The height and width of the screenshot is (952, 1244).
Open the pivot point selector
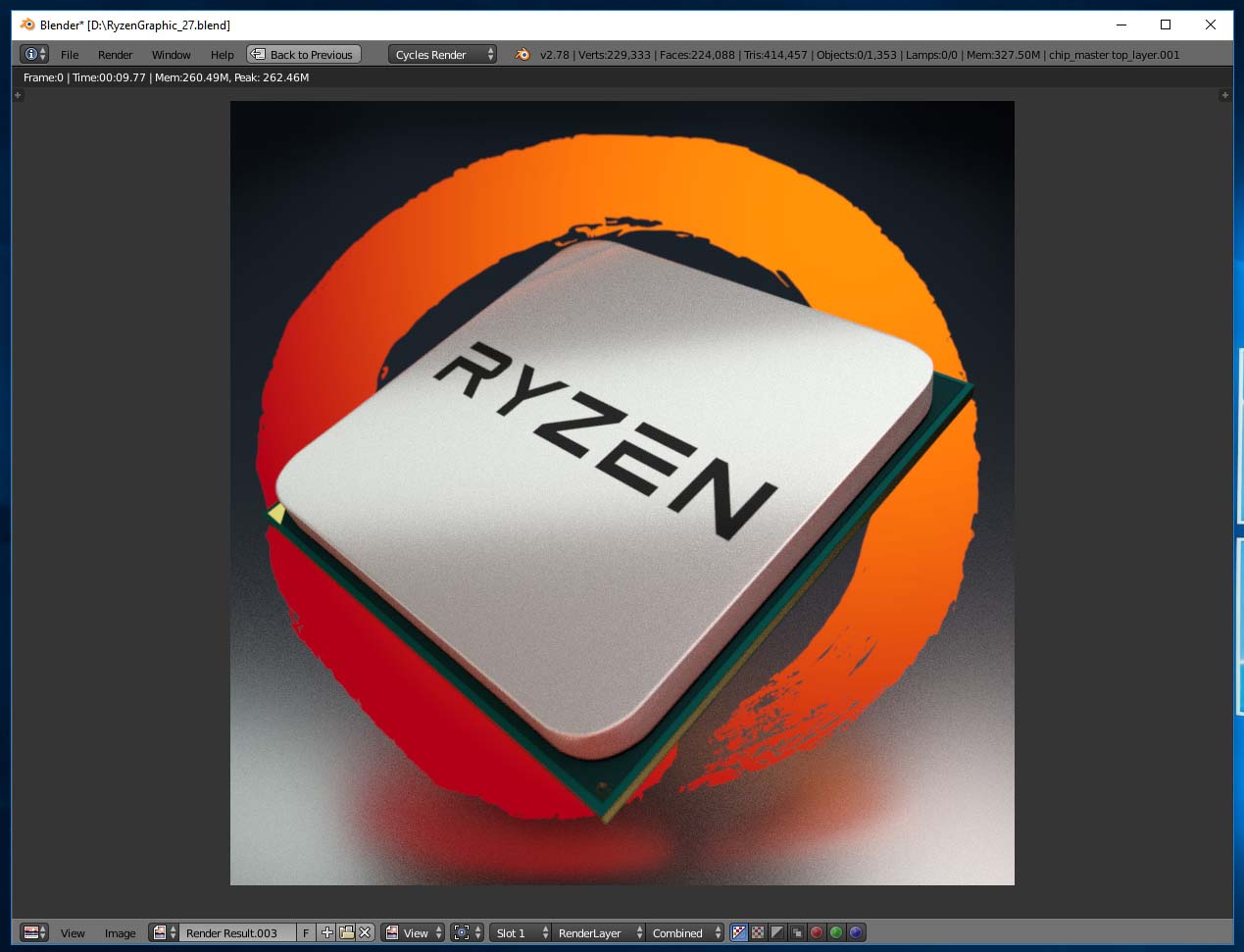[468, 932]
